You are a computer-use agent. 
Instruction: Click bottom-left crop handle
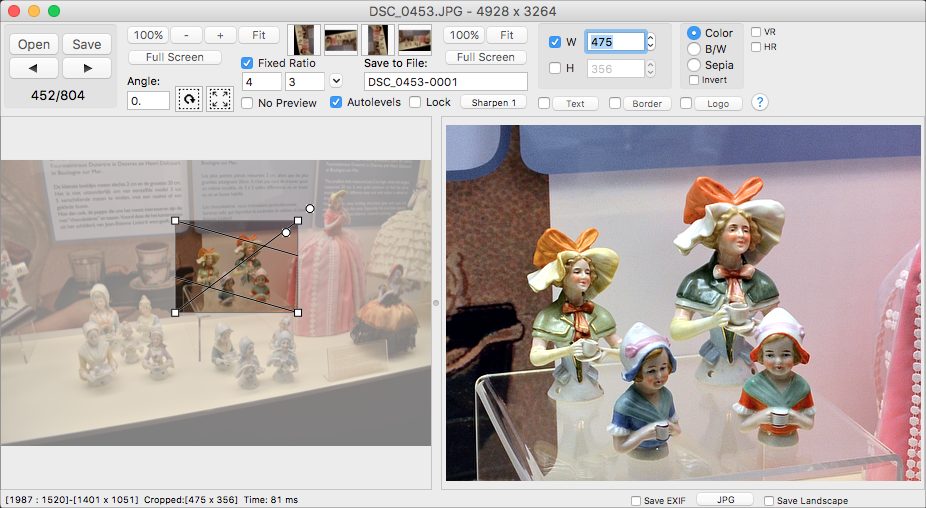click(x=175, y=312)
